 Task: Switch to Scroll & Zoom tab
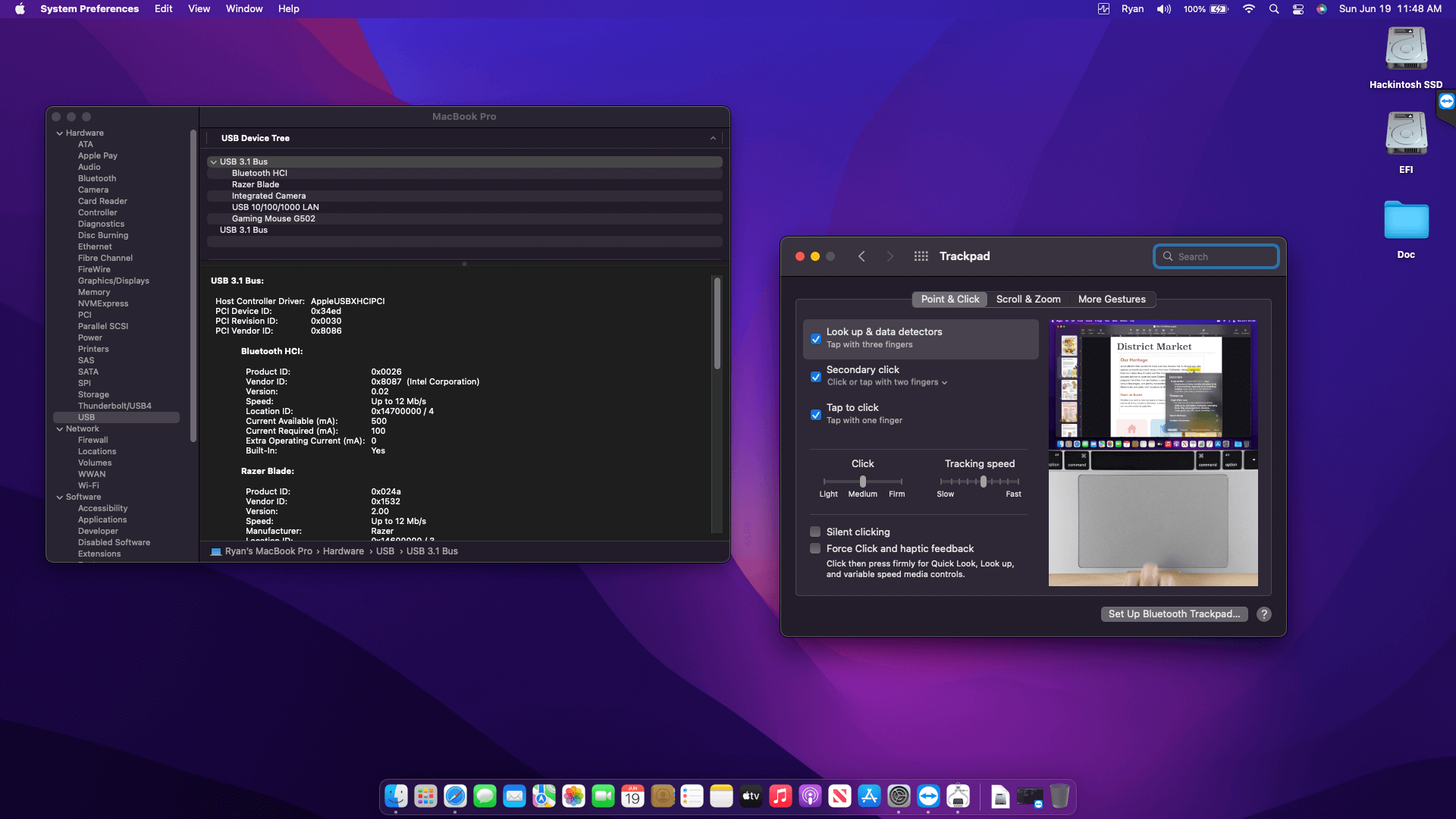click(x=1028, y=300)
